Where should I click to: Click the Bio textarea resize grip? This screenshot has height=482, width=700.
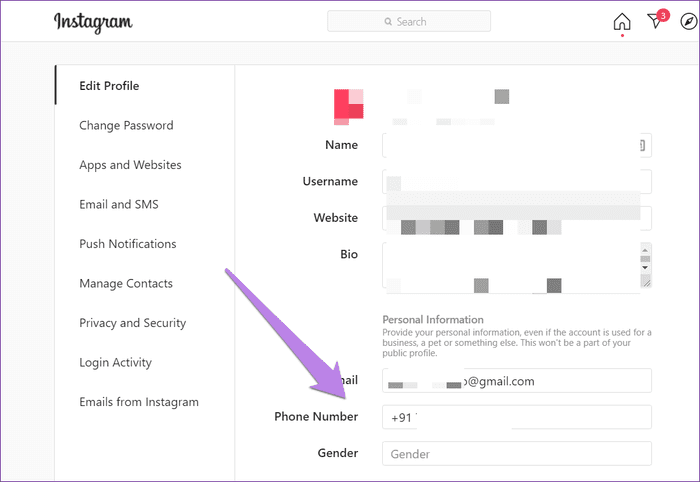tap(646, 281)
